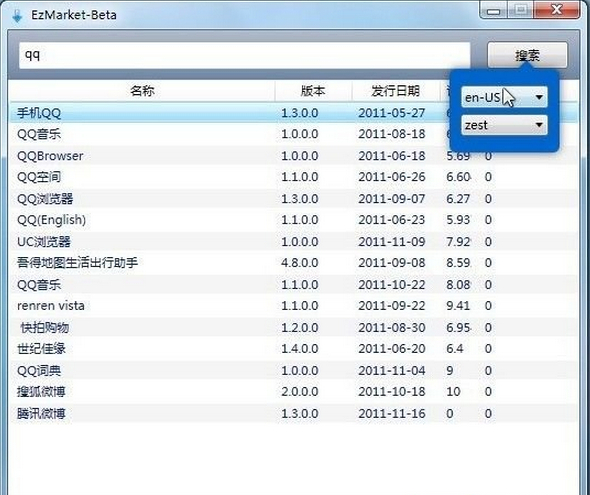The image size is (590, 495).
Task: Sort by the 发行日期 column header
Action: pyautogui.click(x=395, y=91)
